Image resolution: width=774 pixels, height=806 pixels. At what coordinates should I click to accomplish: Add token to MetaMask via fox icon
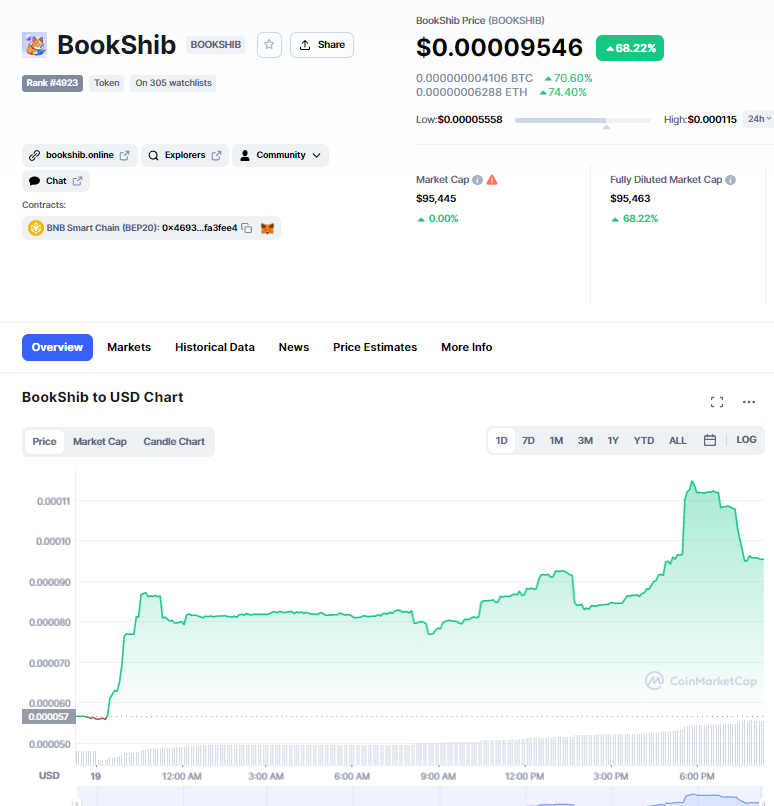tap(267, 228)
